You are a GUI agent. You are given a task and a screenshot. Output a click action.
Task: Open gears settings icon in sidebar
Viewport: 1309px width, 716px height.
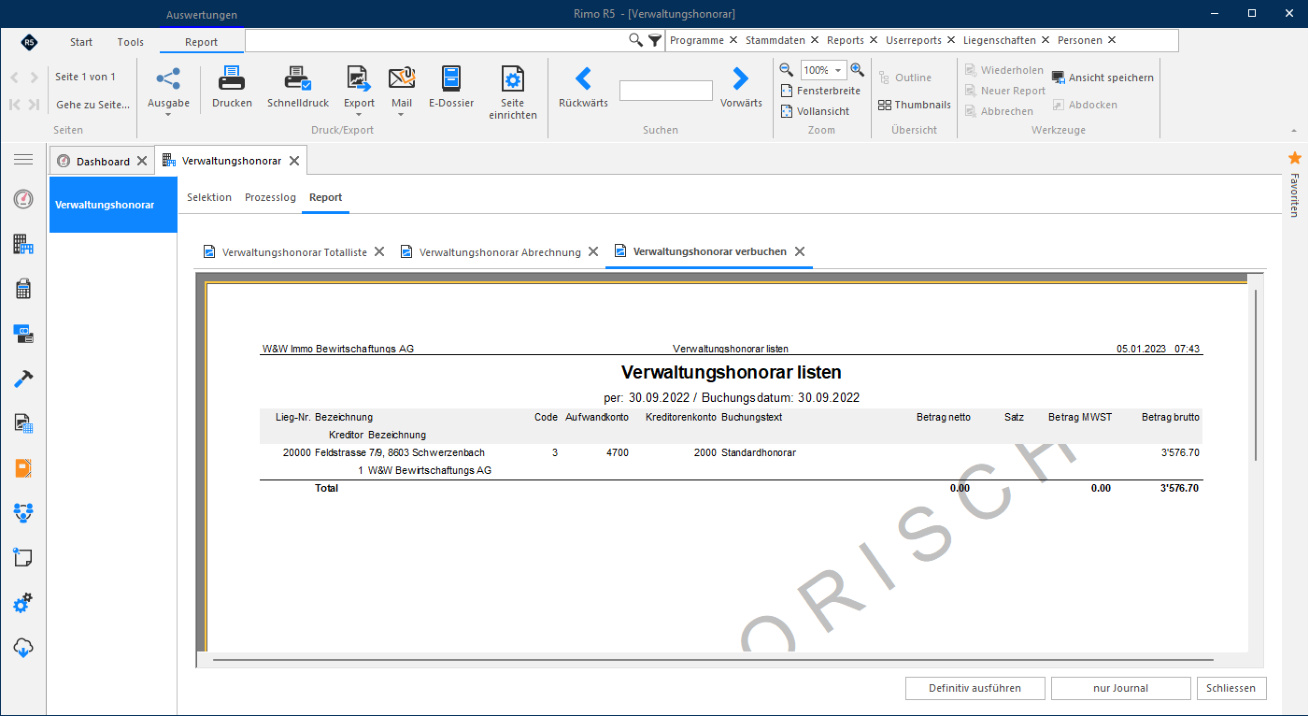tap(23, 603)
